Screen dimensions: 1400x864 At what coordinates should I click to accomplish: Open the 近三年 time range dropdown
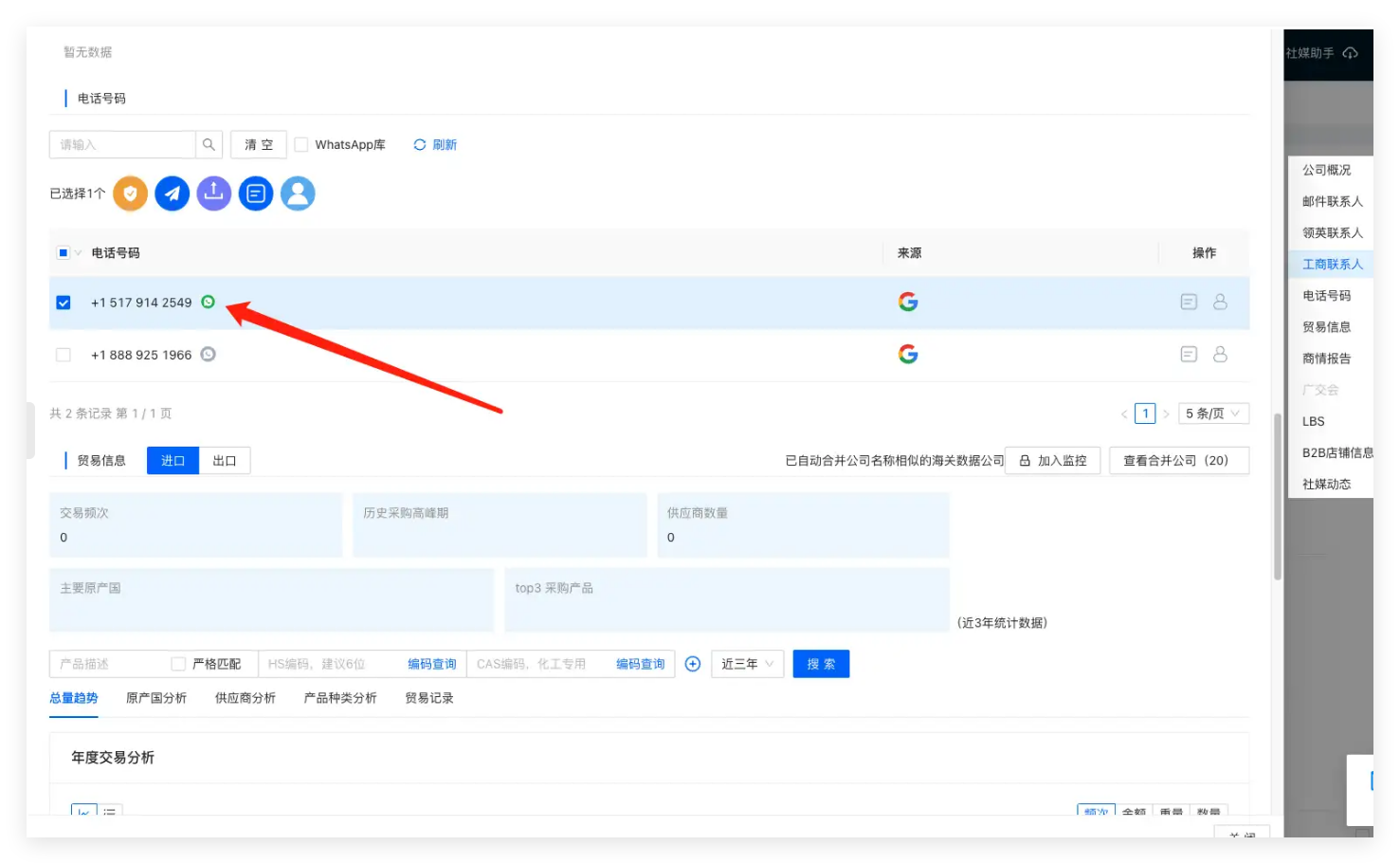pos(747,664)
